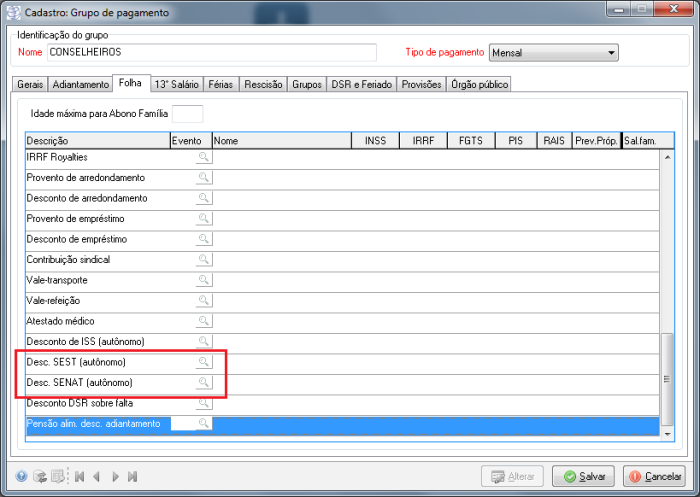700x497 pixels.
Task: Switch to the Férias tab
Action: (221, 85)
